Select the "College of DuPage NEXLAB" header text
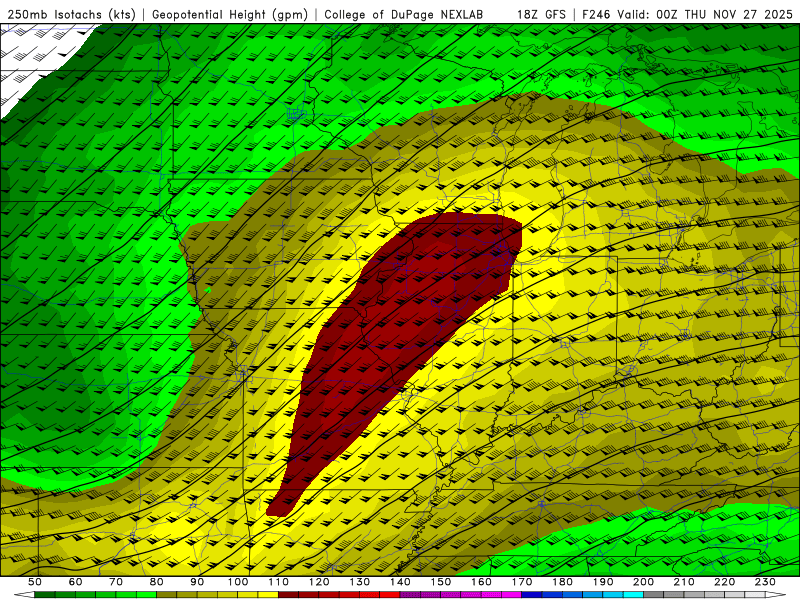 click(404, 15)
